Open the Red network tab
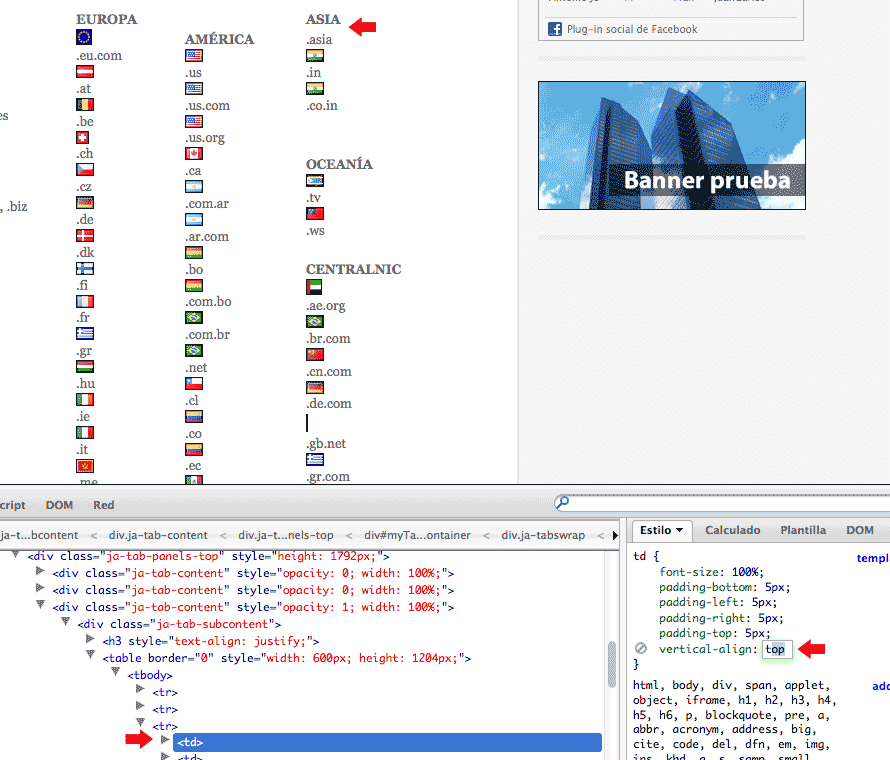 tap(103, 505)
